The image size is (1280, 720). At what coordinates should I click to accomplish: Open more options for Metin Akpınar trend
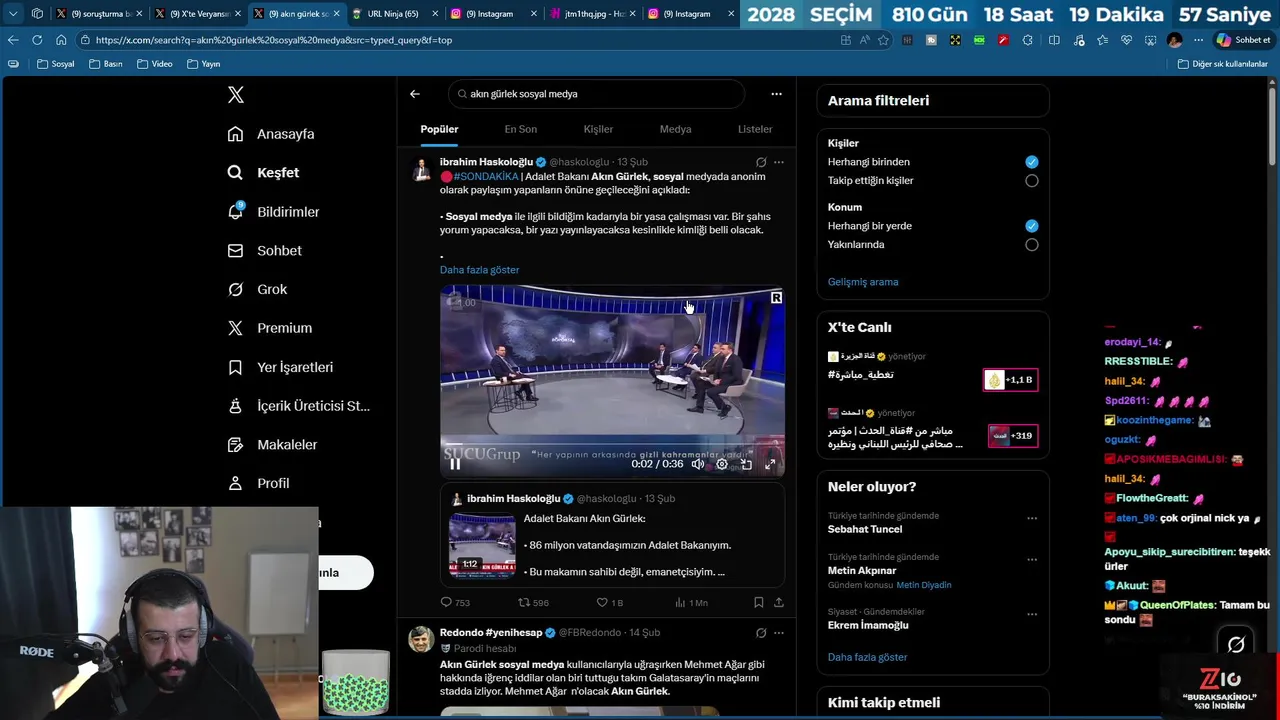click(x=1032, y=560)
